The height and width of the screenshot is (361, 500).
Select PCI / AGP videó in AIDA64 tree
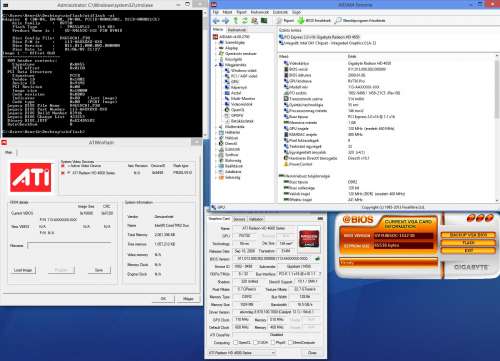(x=241, y=76)
